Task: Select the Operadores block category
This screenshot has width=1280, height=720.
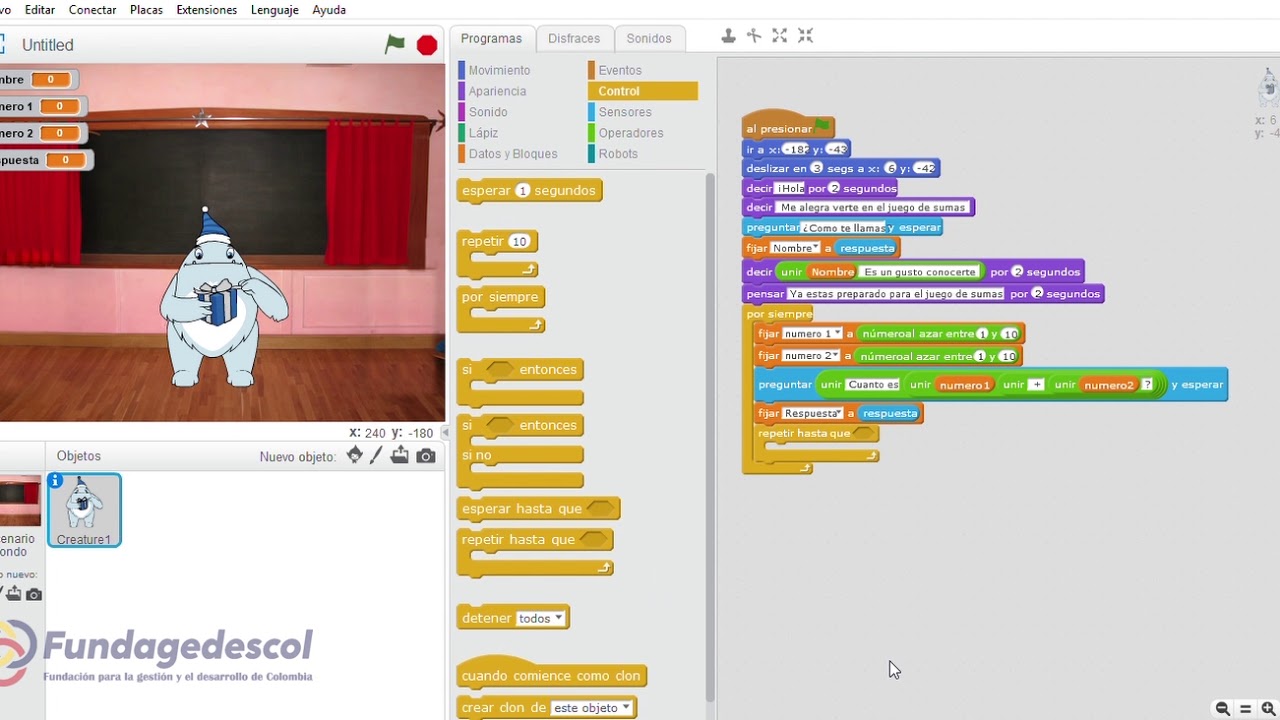Action: coord(630,133)
